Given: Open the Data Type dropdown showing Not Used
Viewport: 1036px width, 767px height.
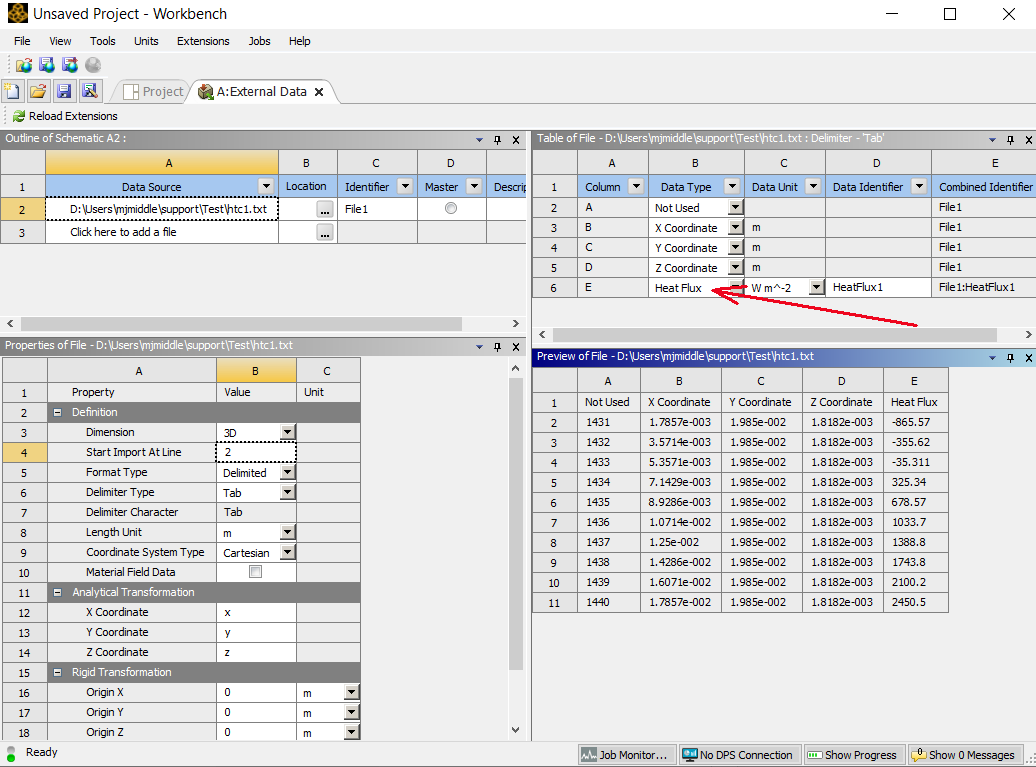Looking at the screenshot, I should click(x=735, y=207).
